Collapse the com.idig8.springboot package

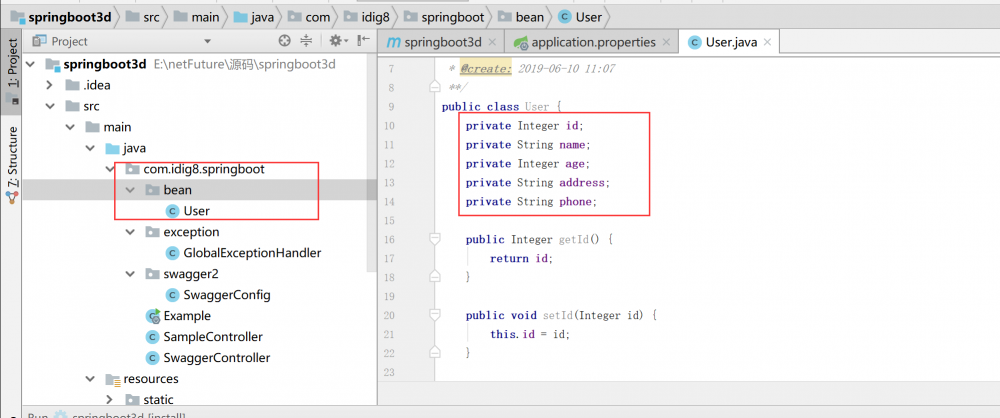(x=110, y=170)
